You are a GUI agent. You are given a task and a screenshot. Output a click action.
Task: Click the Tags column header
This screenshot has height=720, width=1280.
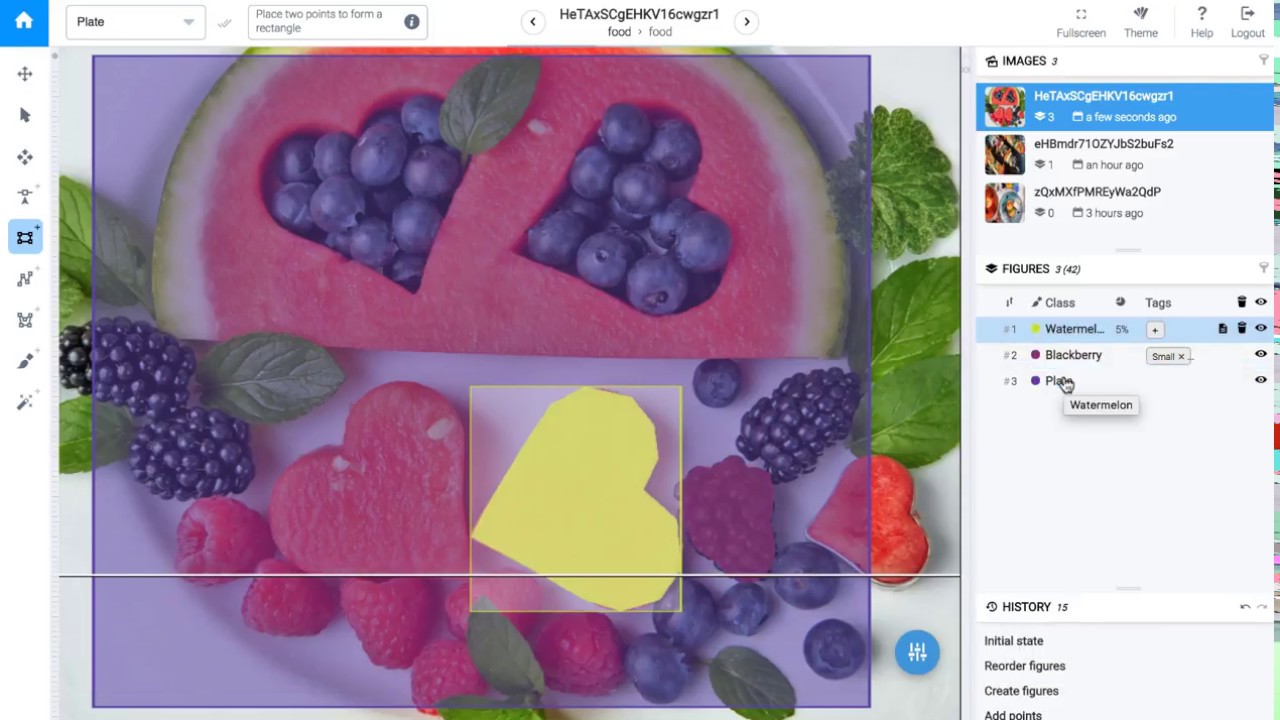[1158, 302]
